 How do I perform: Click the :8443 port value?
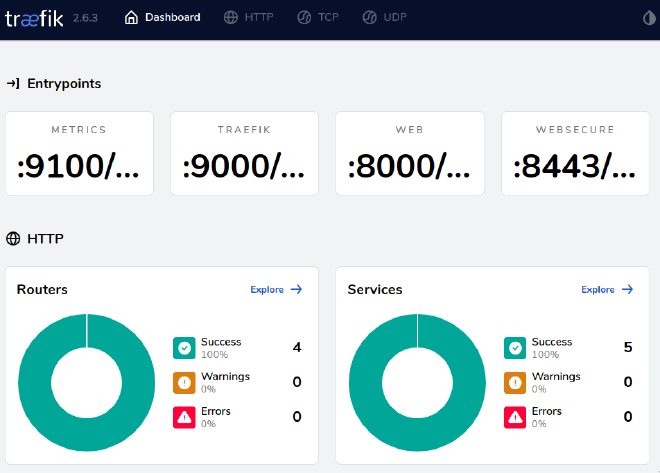point(574,166)
